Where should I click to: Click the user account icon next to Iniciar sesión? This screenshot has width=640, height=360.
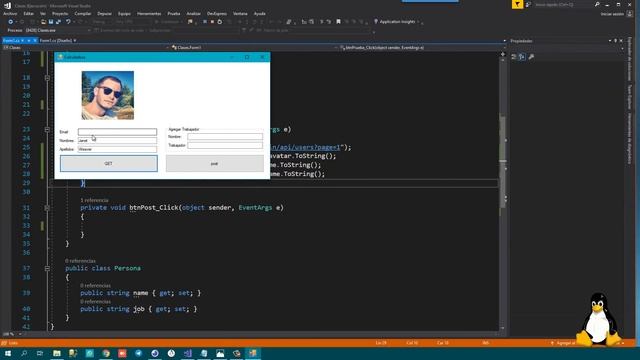pos(630,14)
